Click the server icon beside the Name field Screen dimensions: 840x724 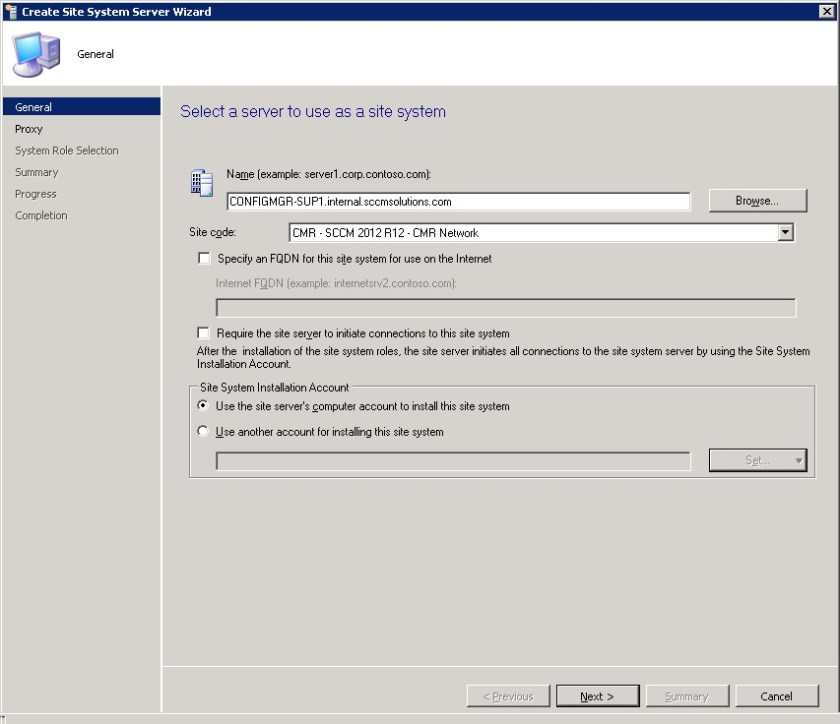pos(201,182)
